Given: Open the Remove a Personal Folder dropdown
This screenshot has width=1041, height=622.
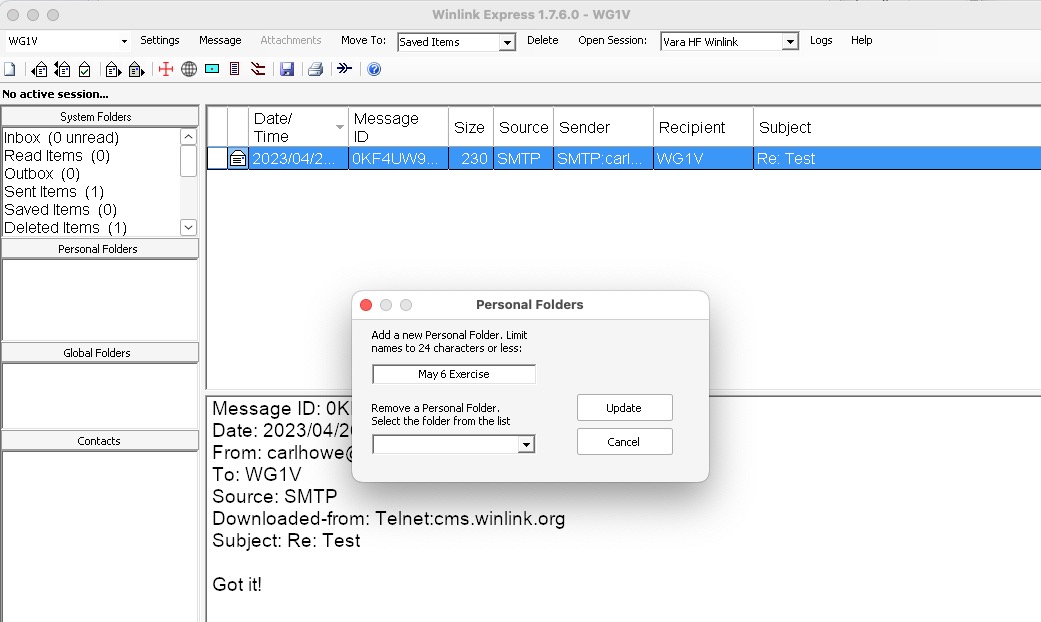Looking at the screenshot, I should 526,445.
